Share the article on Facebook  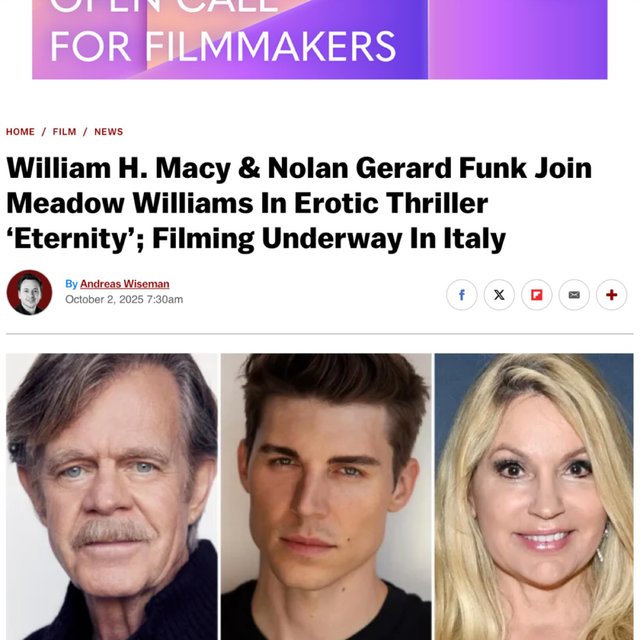[462, 295]
